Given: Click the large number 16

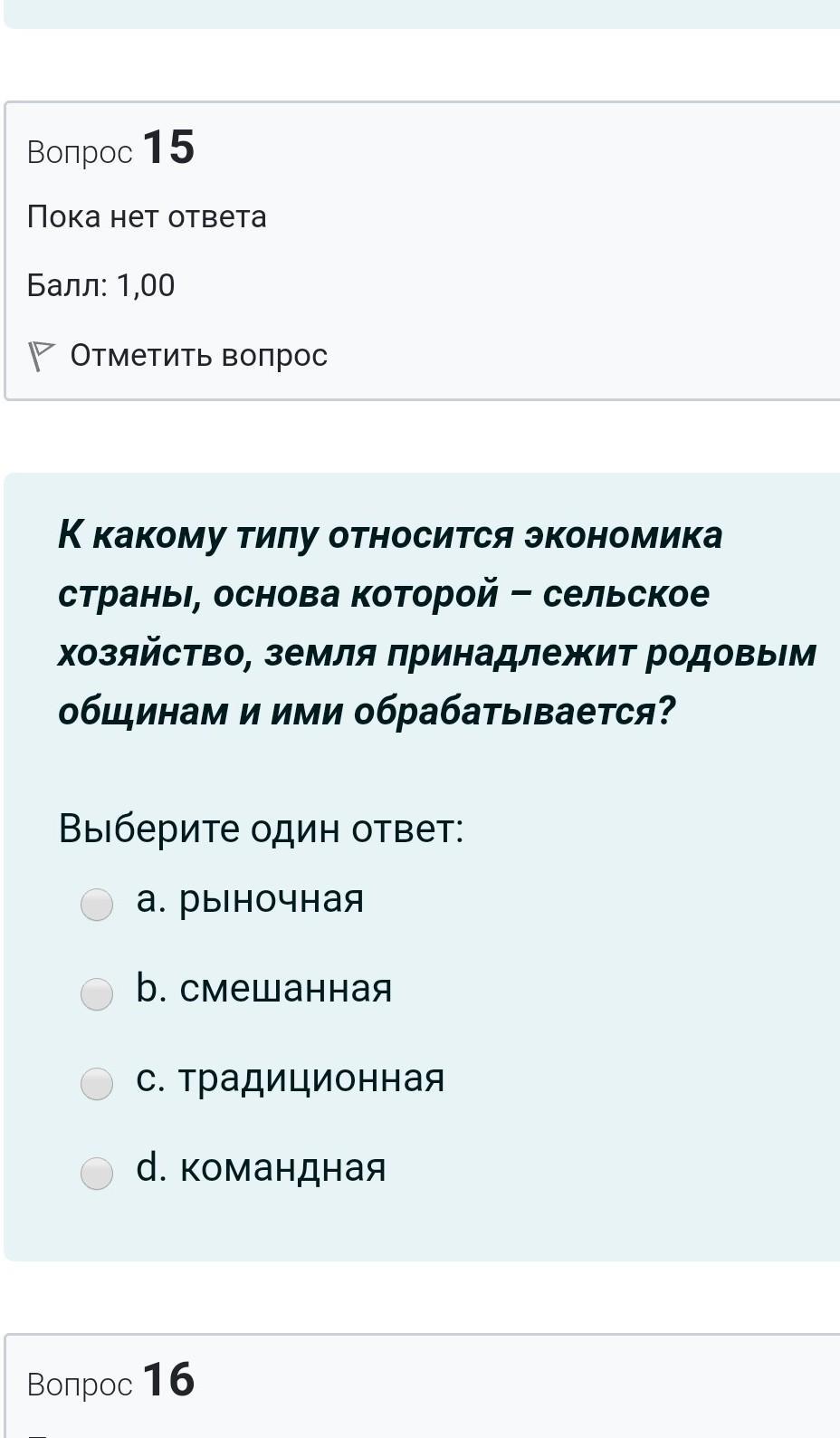Looking at the screenshot, I should click(x=168, y=1380).
